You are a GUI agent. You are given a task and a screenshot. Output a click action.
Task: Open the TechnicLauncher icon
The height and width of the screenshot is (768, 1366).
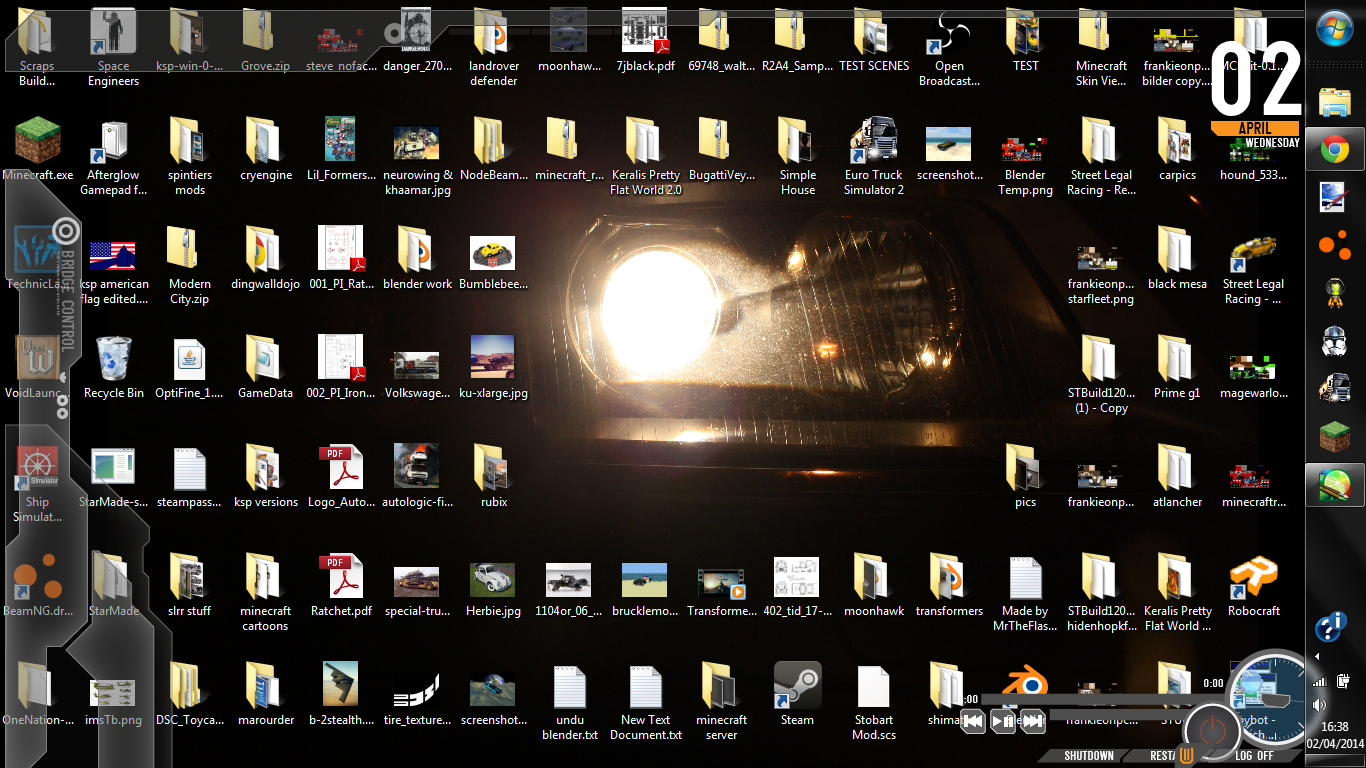(37, 260)
